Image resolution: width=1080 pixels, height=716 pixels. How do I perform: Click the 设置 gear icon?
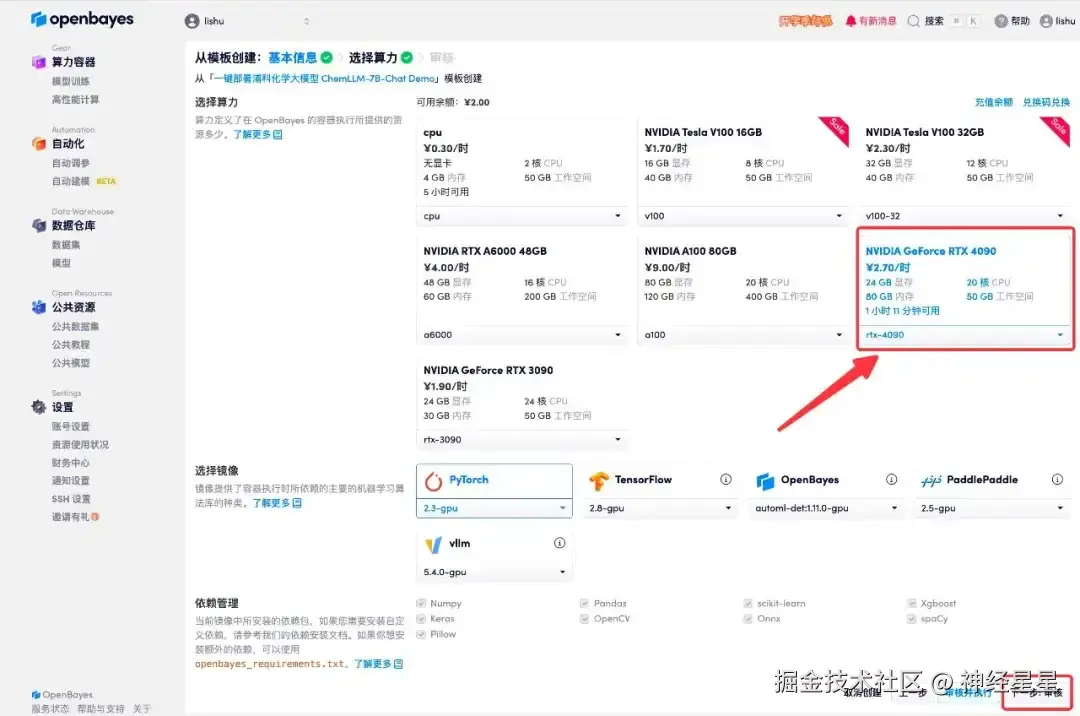click(x=39, y=407)
